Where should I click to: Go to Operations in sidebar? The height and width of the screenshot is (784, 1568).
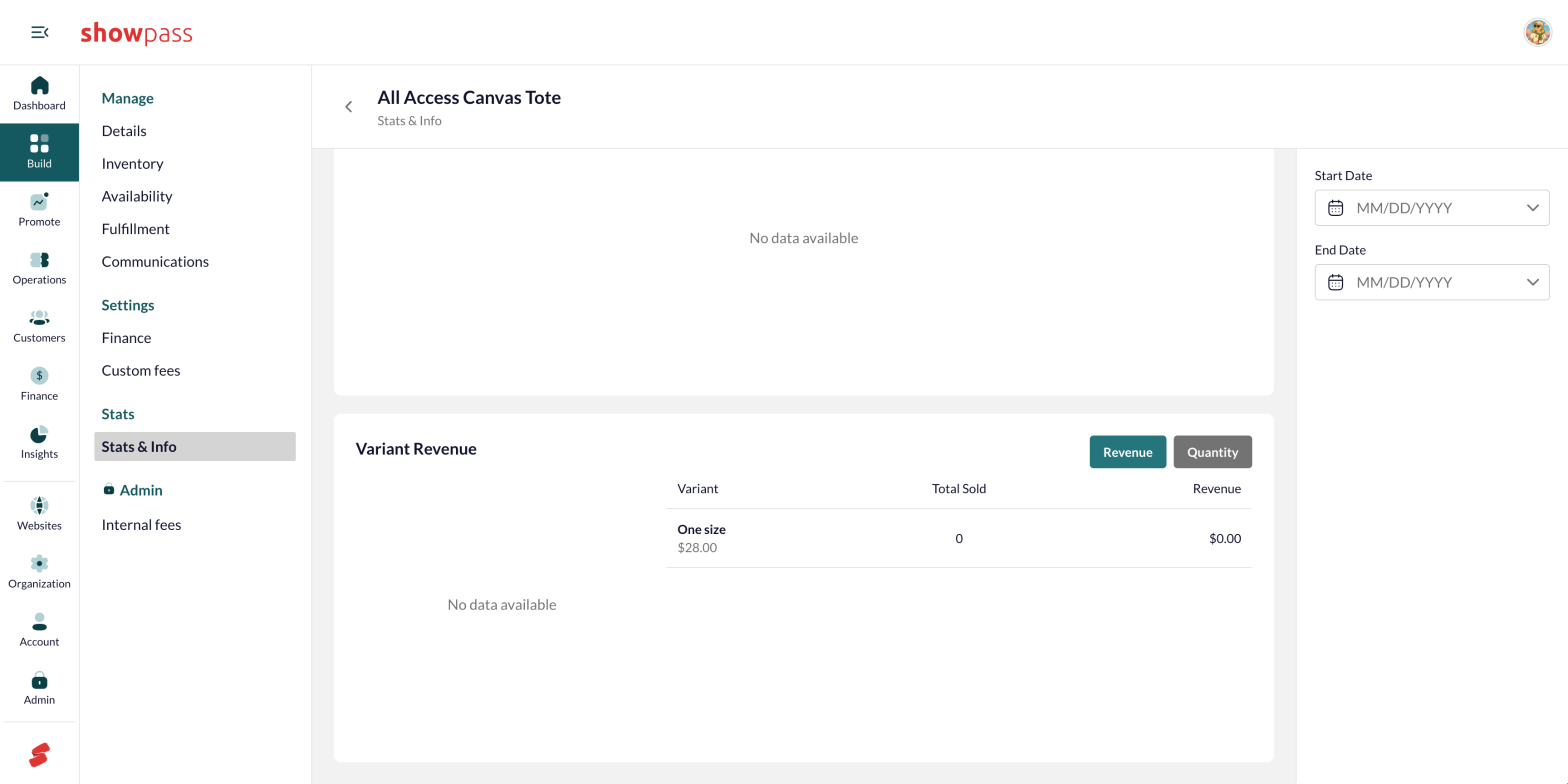(39, 268)
